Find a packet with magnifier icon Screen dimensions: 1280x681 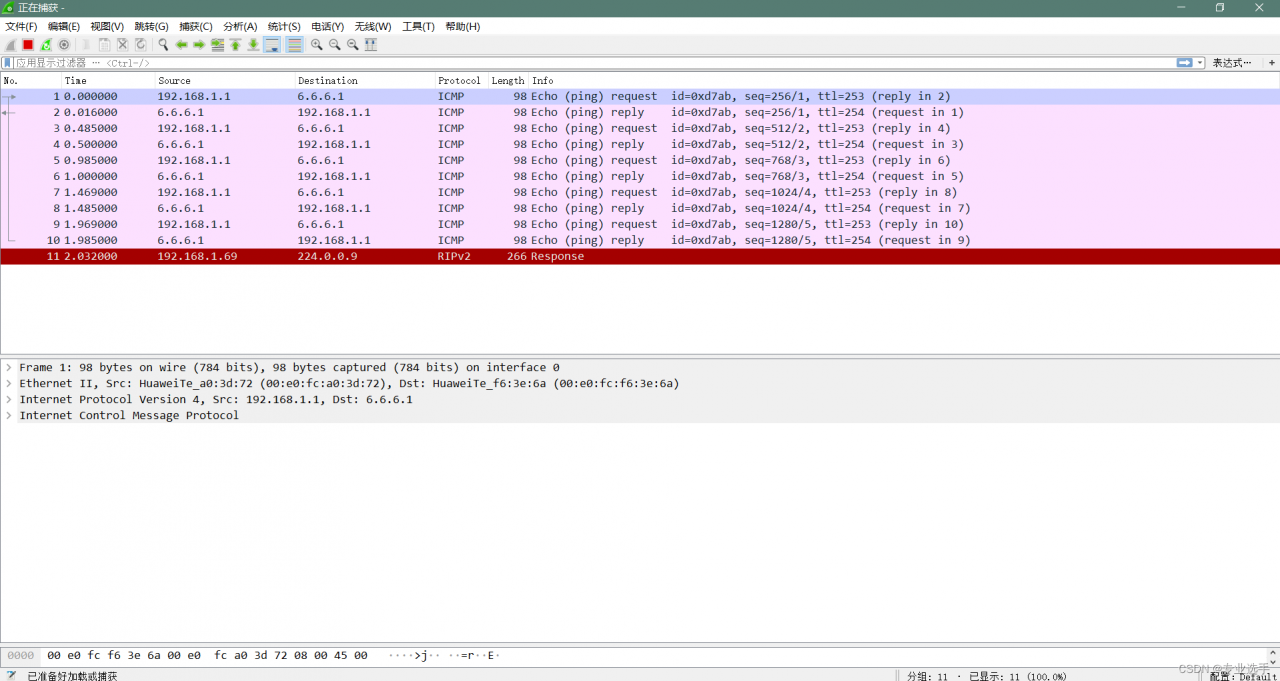pos(163,45)
